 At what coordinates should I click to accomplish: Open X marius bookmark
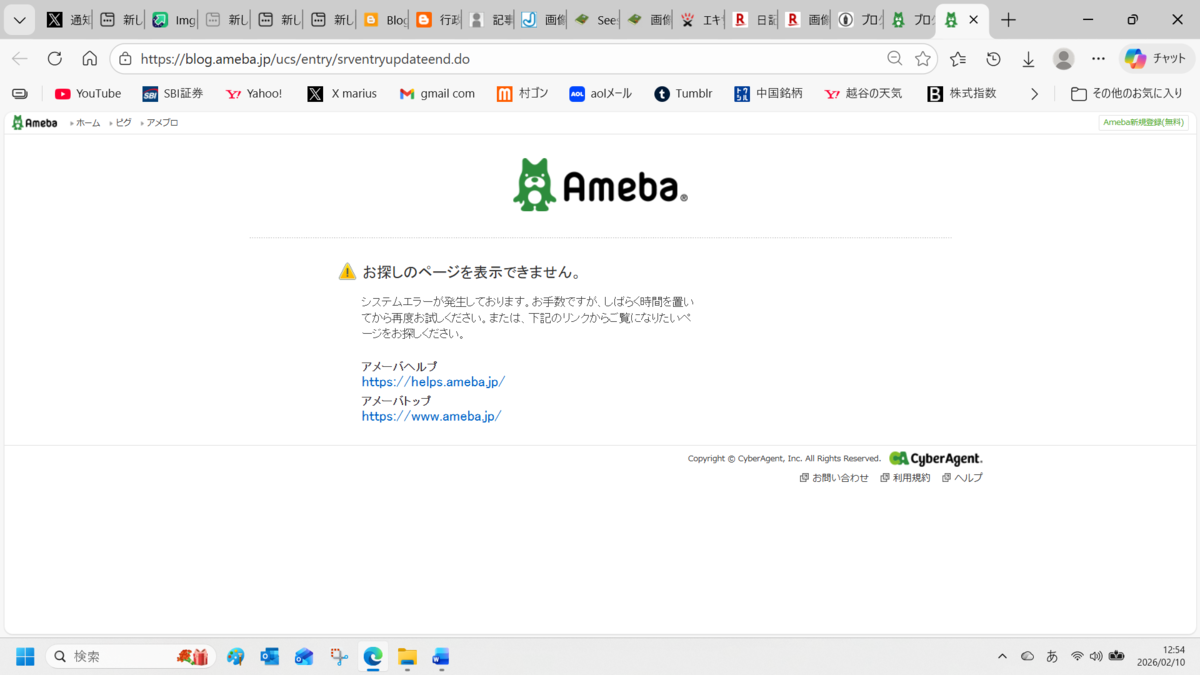[x=342, y=93]
